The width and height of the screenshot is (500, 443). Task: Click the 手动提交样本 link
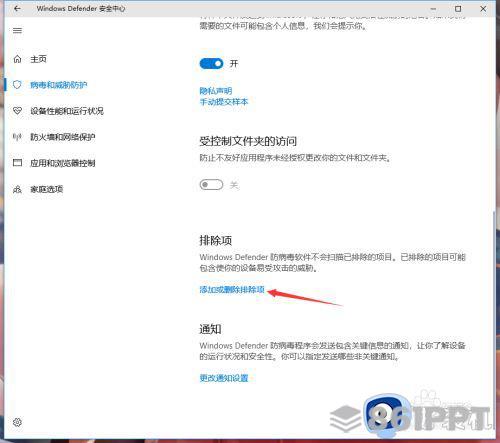(x=224, y=102)
